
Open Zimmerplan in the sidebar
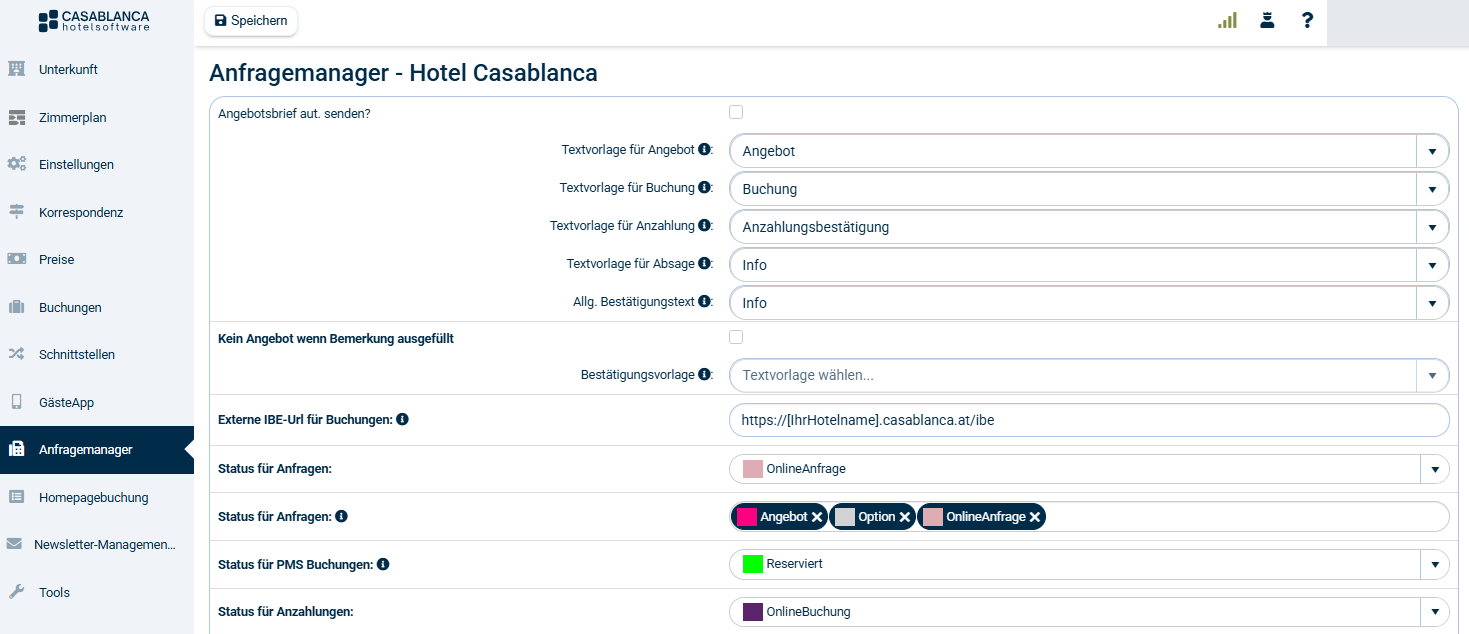tap(72, 117)
